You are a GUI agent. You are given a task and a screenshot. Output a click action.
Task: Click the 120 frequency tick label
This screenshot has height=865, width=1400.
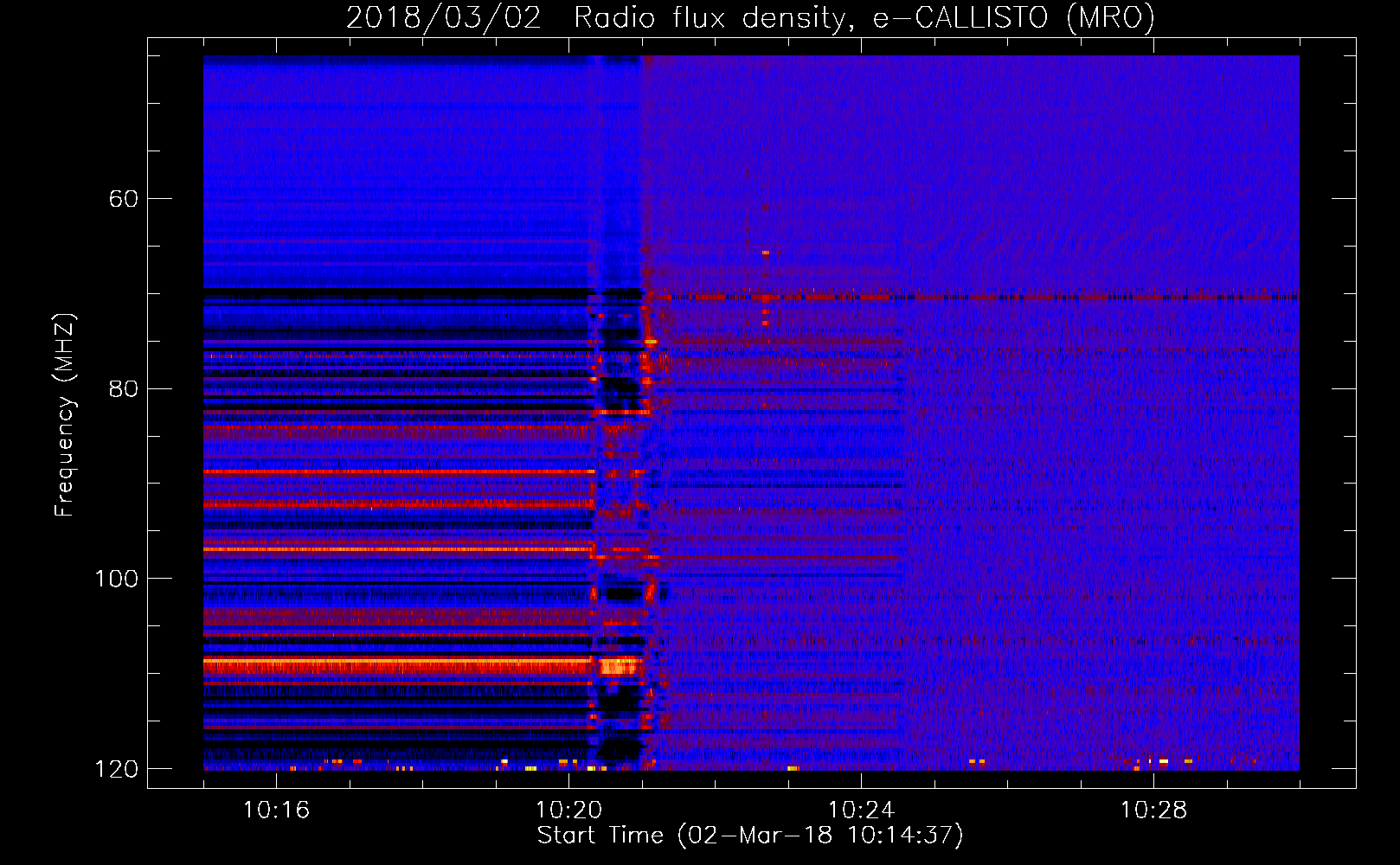tap(116, 769)
